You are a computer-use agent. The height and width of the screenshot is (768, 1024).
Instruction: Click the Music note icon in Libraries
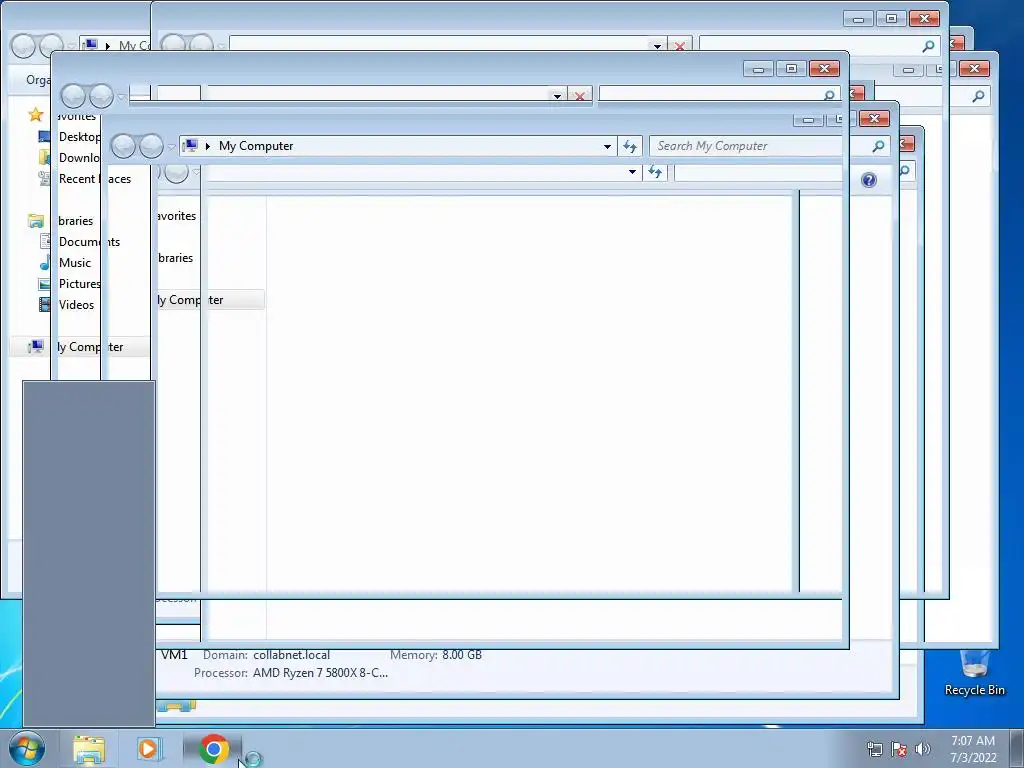[x=44, y=263]
